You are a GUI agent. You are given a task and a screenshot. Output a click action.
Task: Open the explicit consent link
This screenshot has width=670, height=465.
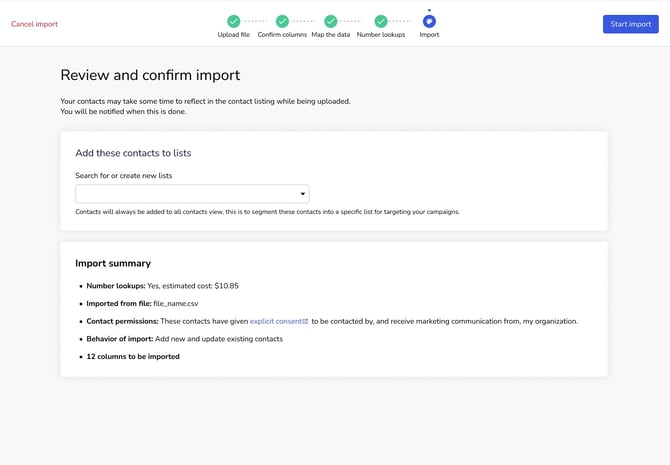tap(276, 321)
